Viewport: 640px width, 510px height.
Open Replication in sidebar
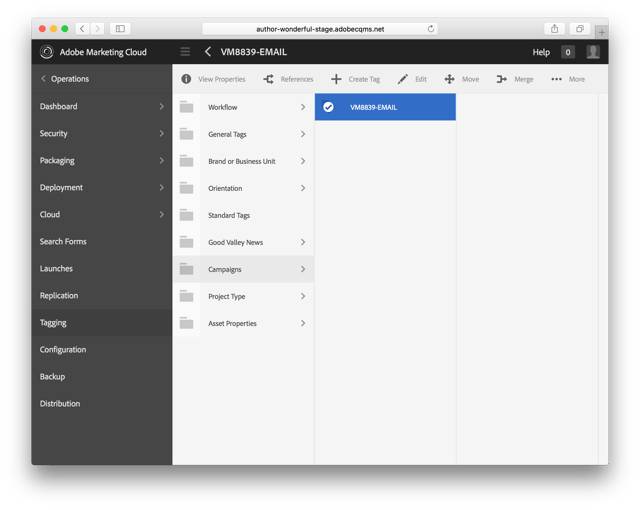pyautogui.click(x=102, y=295)
